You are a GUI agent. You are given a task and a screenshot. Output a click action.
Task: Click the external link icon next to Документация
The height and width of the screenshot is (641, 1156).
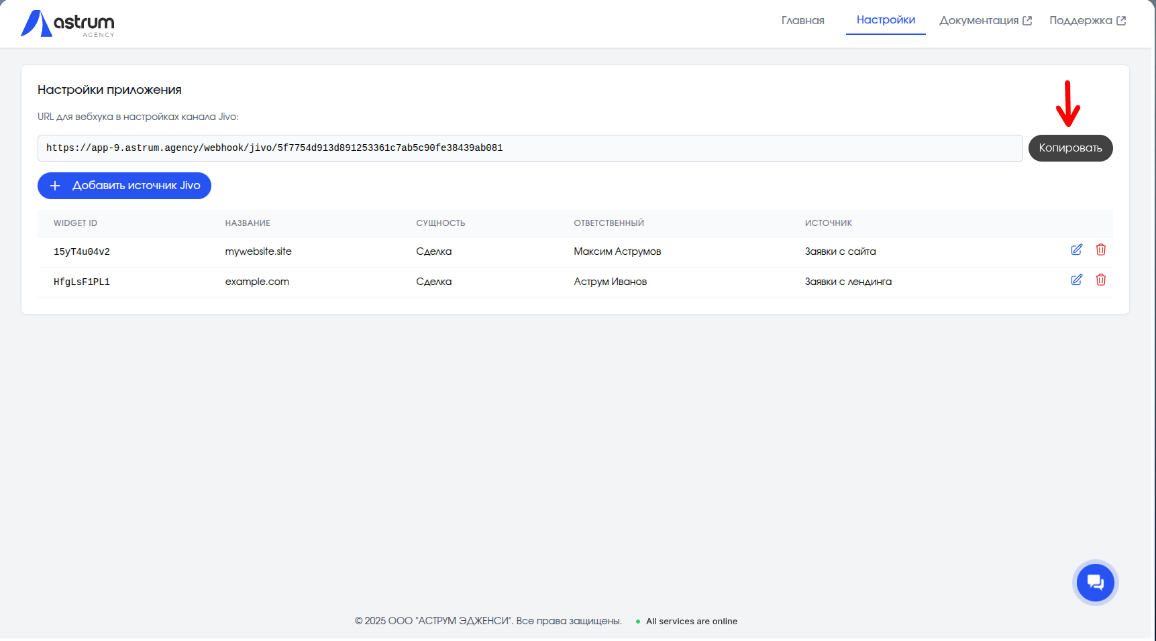[1027, 21]
